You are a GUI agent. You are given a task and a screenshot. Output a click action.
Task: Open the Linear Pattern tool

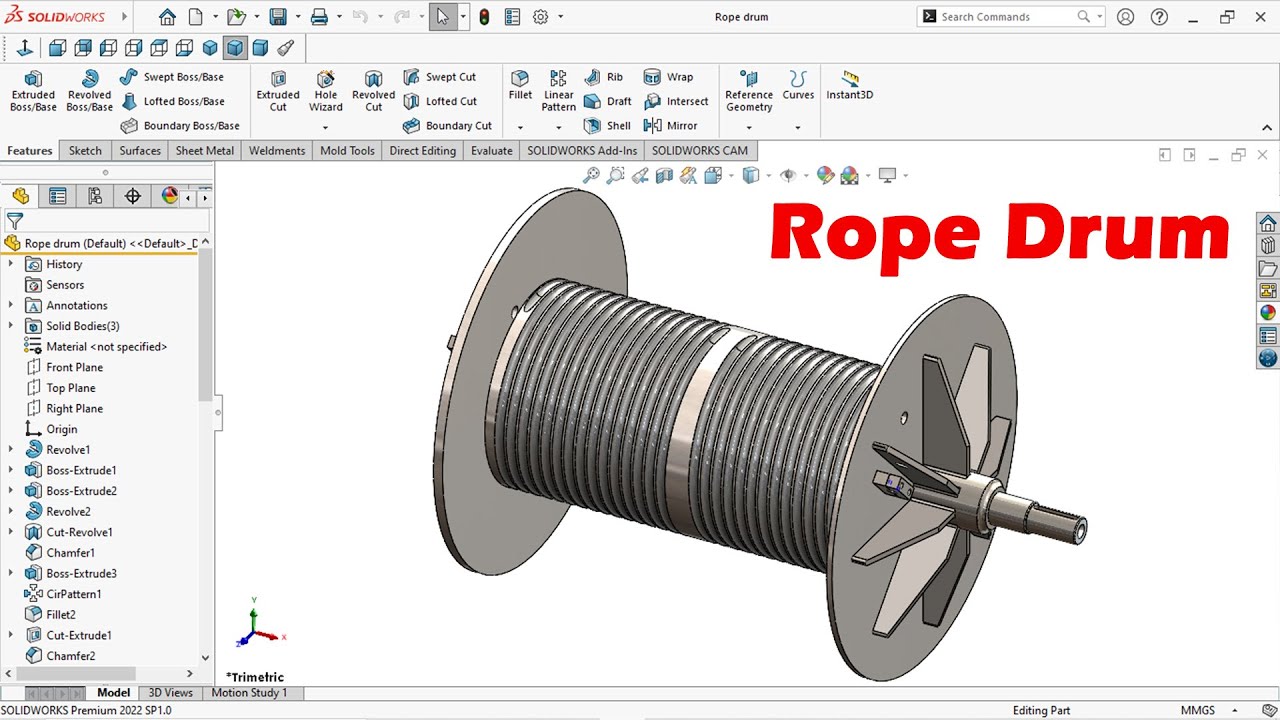559,91
